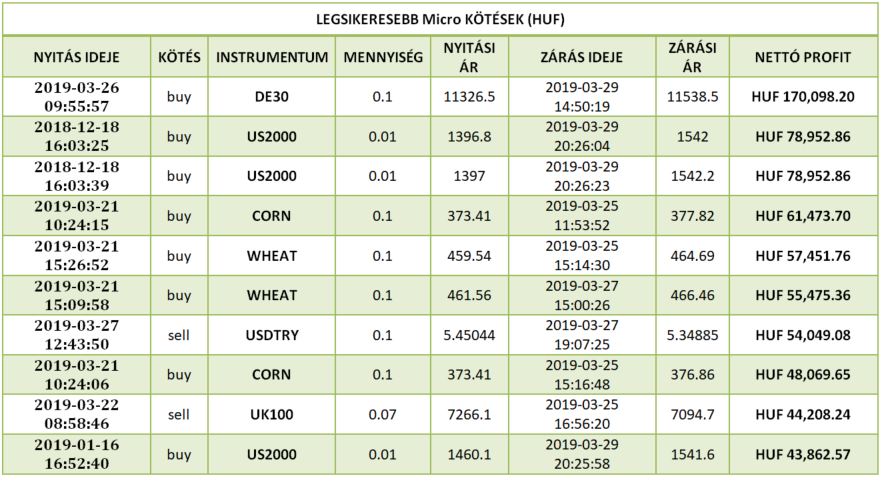Click closing time 2019-03-27 19:07:25
Viewport: 883px width, 481px height.
coord(585,335)
